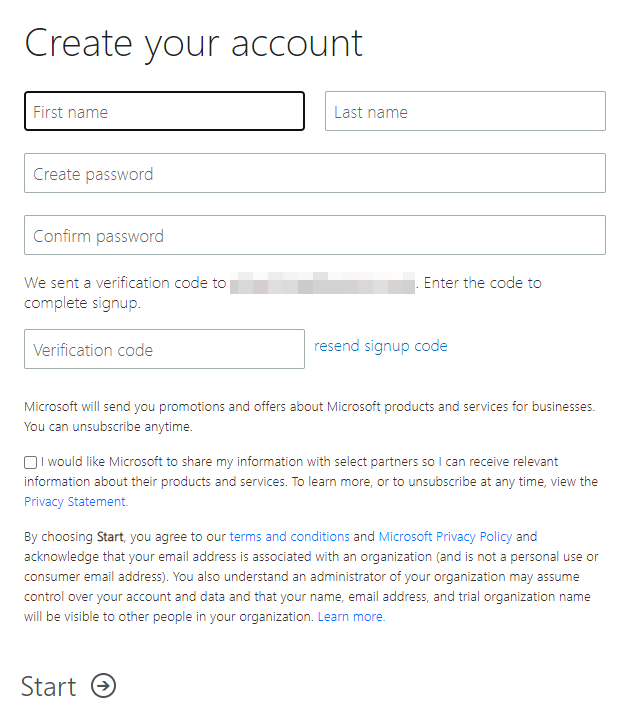Click the circled arrow icon beside Start
This screenshot has width=628, height=723.
coord(103,686)
